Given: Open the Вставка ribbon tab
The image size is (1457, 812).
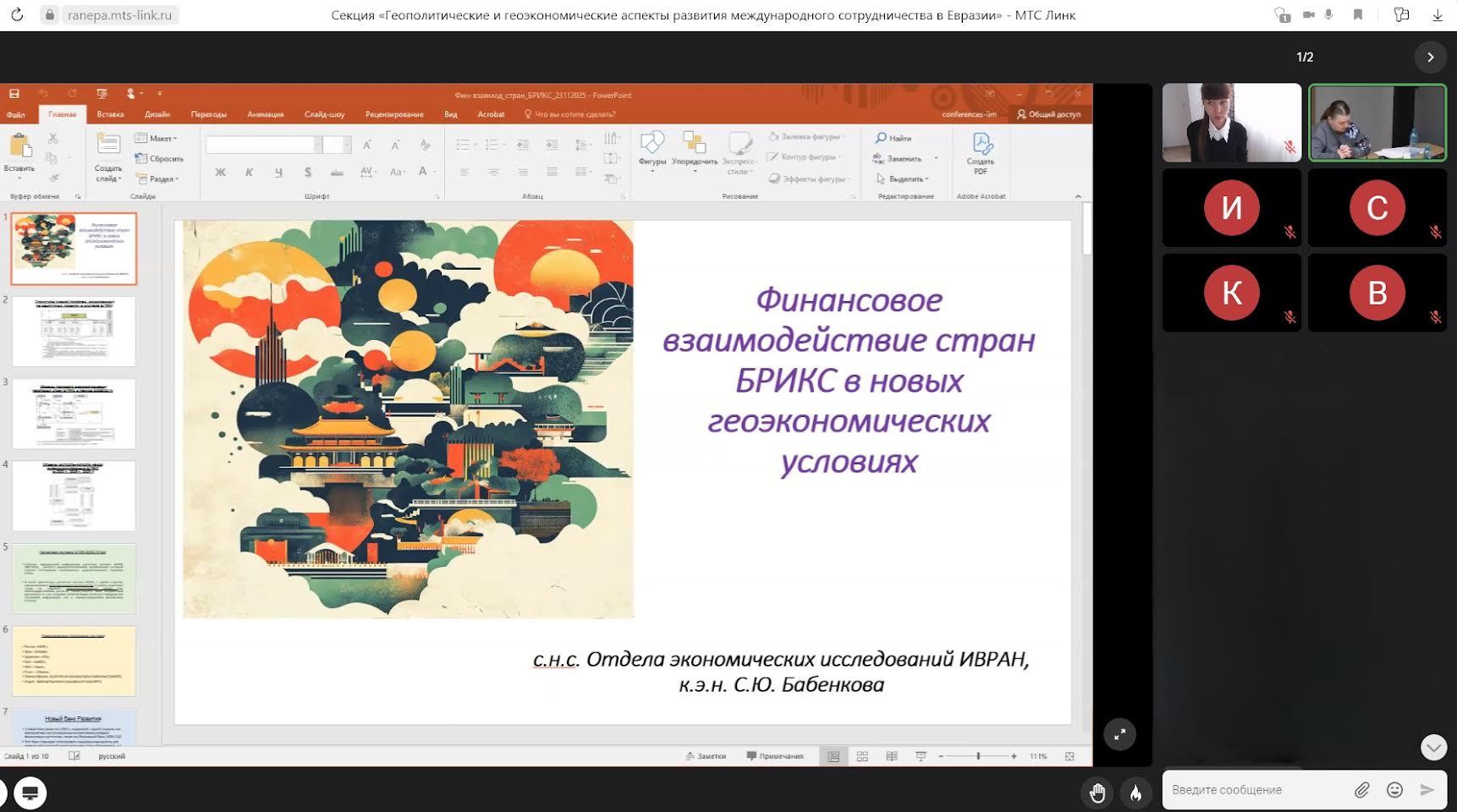Looking at the screenshot, I should pos(110,114).
